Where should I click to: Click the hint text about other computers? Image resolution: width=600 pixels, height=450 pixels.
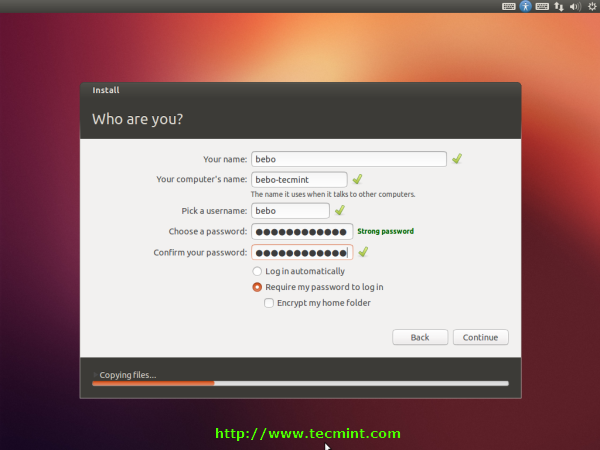point(333,194)
